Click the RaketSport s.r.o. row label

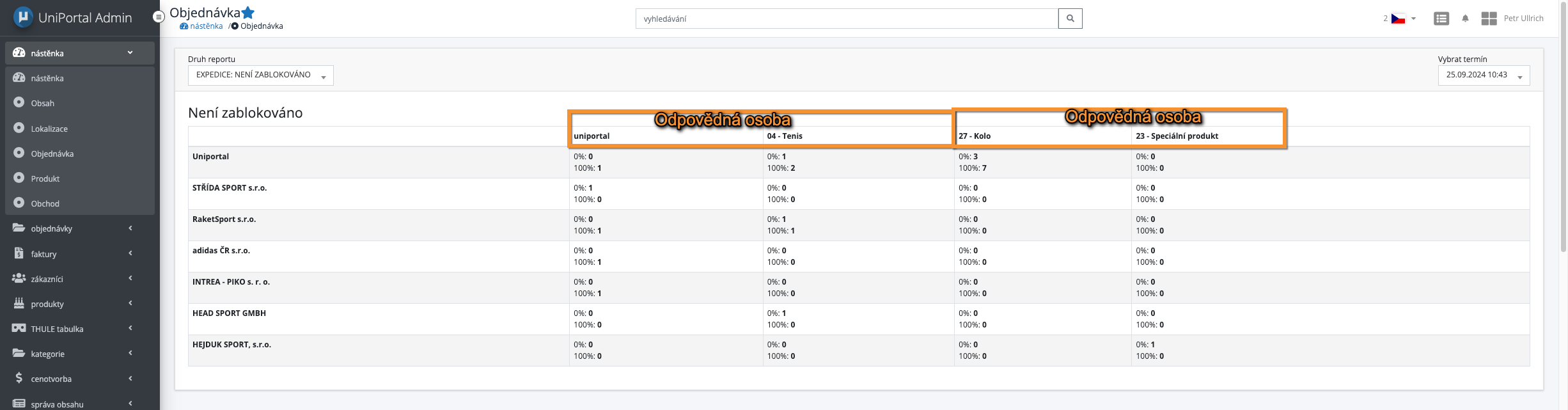pyautogui.click(x=224, y=219)
